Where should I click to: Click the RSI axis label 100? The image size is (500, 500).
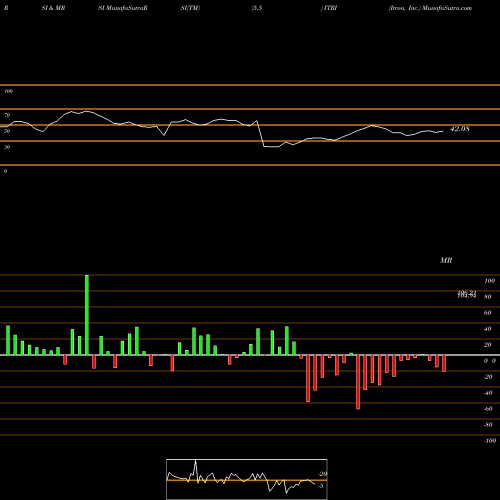coord(9,91)
